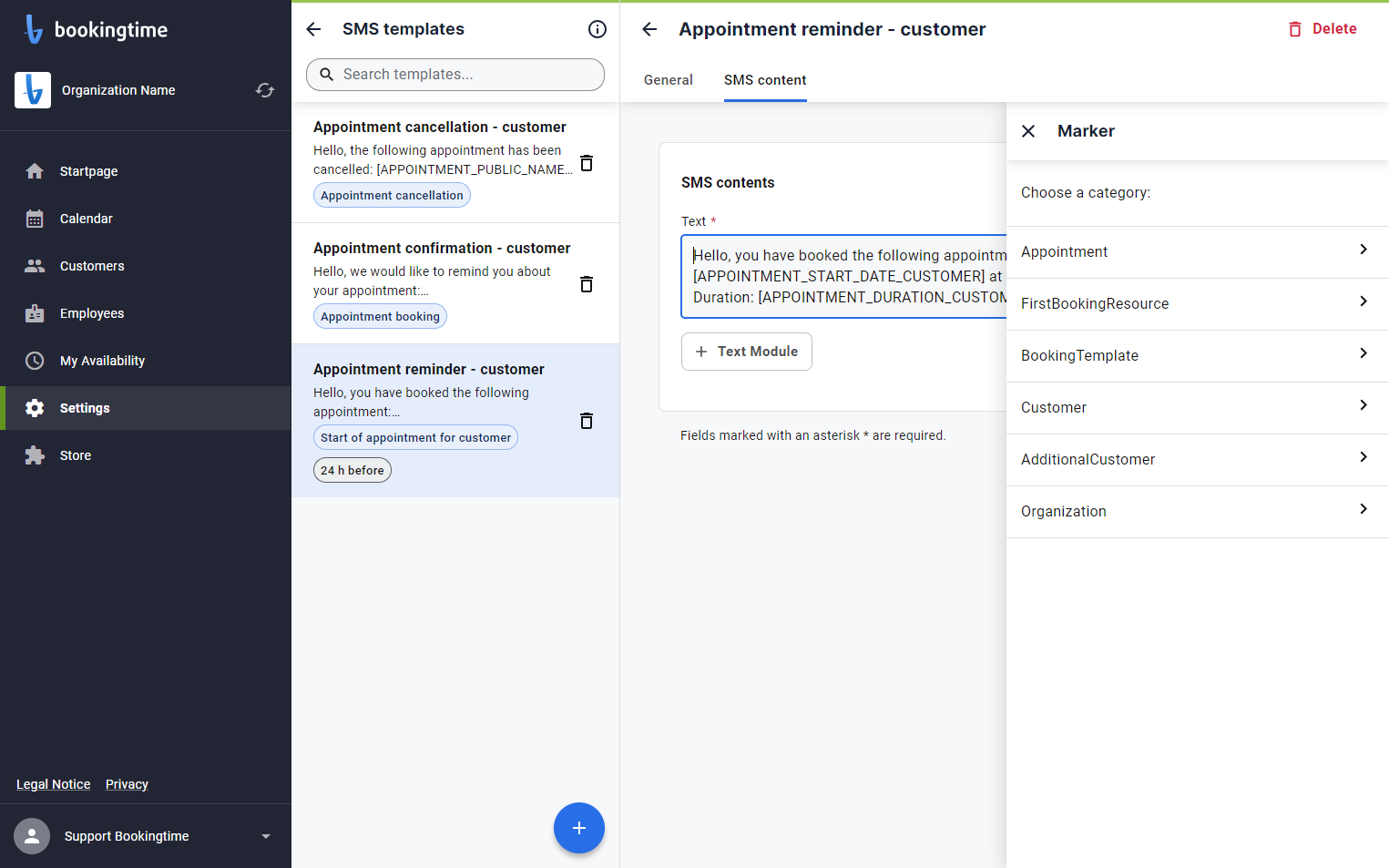The height and width of the screenshot is (868, 1389).
Task: Delete Appointment cancellation template via trash icon
Action: pyautogui.click(x=587, y=163)
